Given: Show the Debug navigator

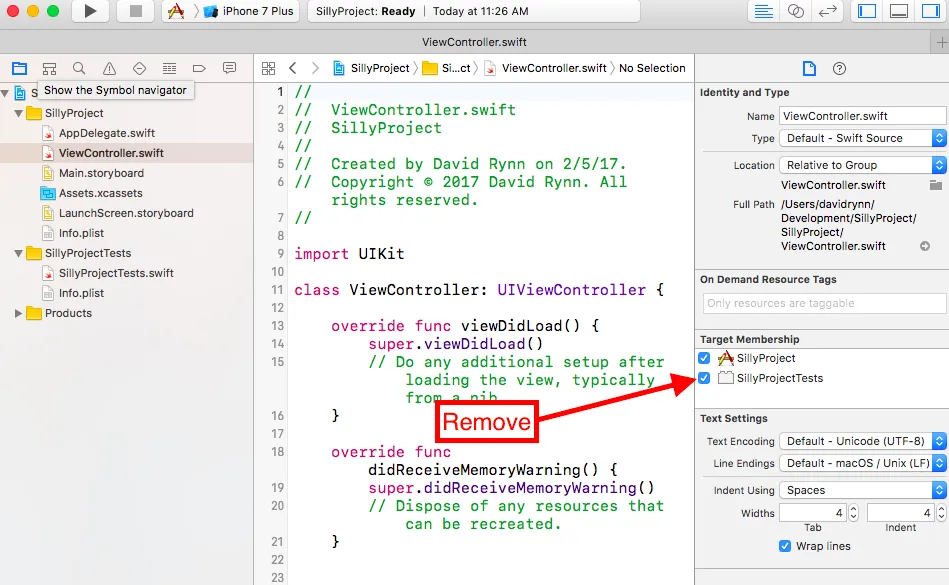Looking at the screenshot, I should pyautogui.click(x=169, y=68).
